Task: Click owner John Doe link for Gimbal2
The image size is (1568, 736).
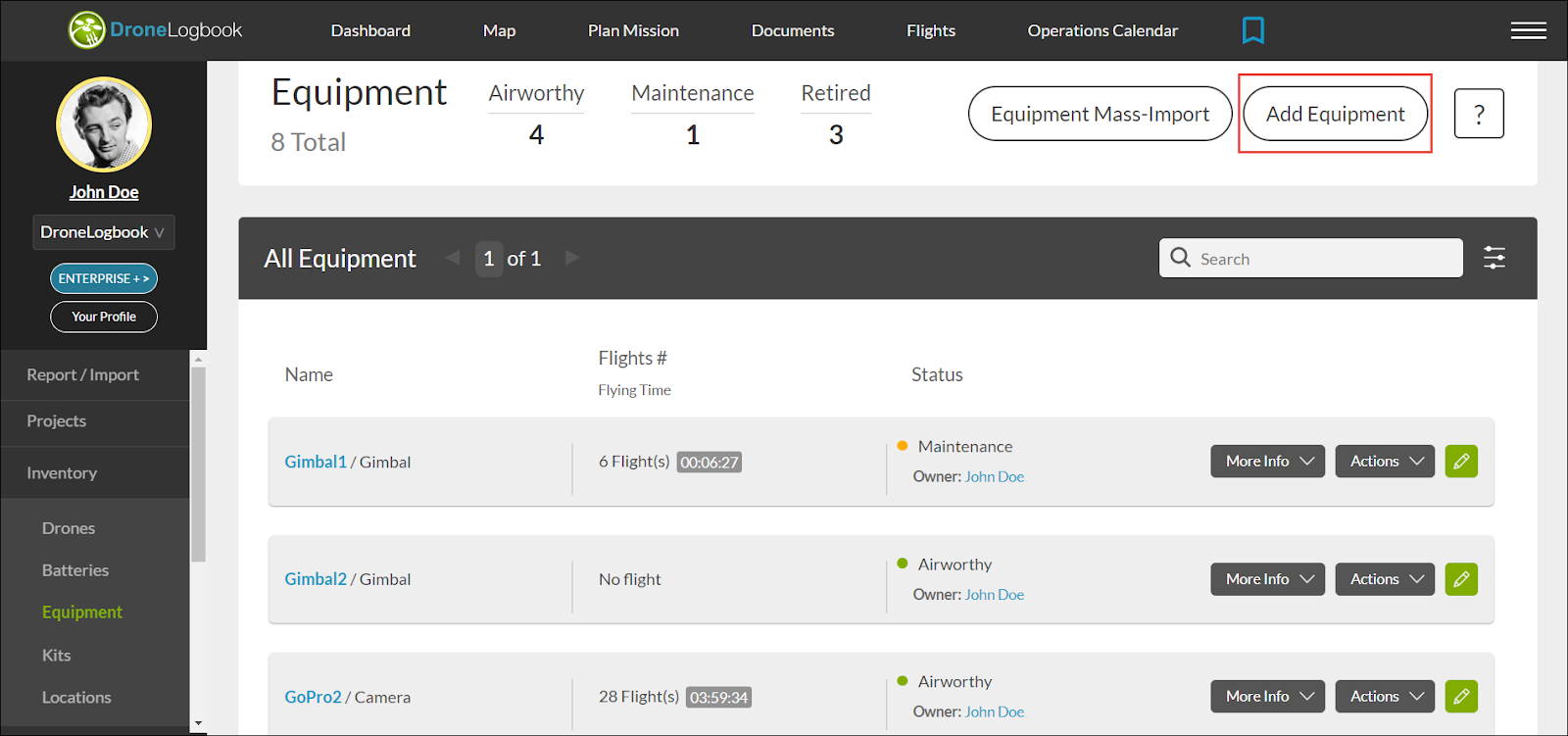Action: (995, 595)
